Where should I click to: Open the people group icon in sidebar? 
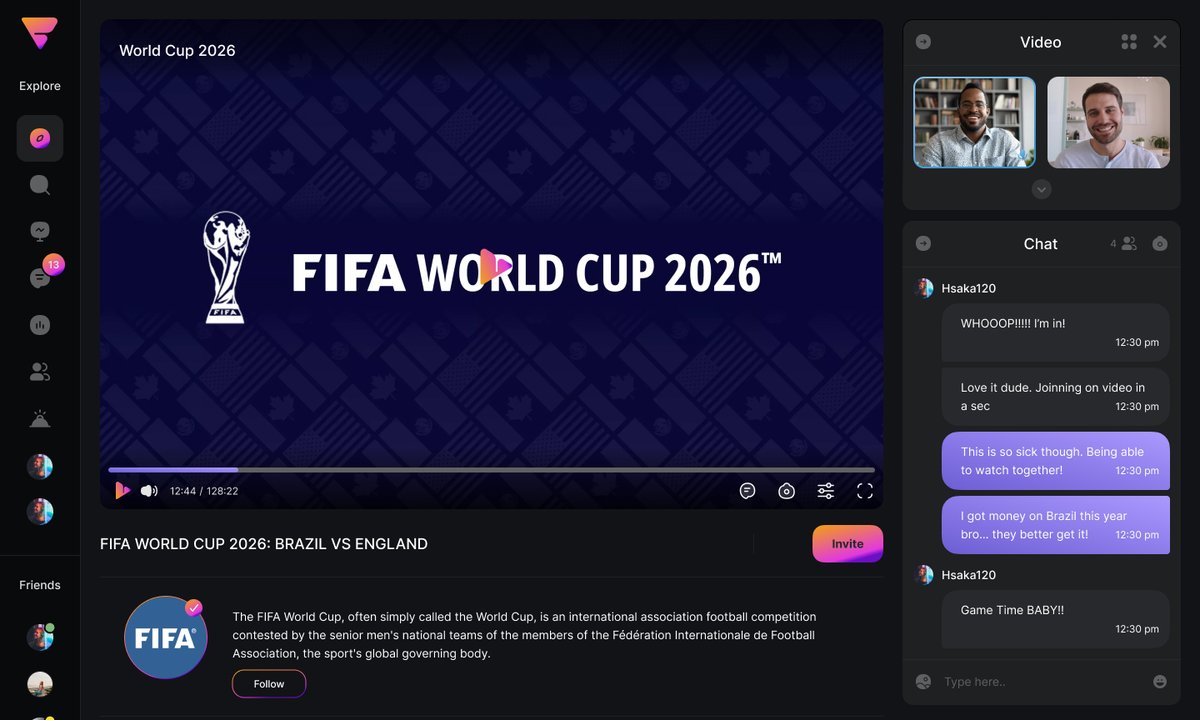pos(40,372)
